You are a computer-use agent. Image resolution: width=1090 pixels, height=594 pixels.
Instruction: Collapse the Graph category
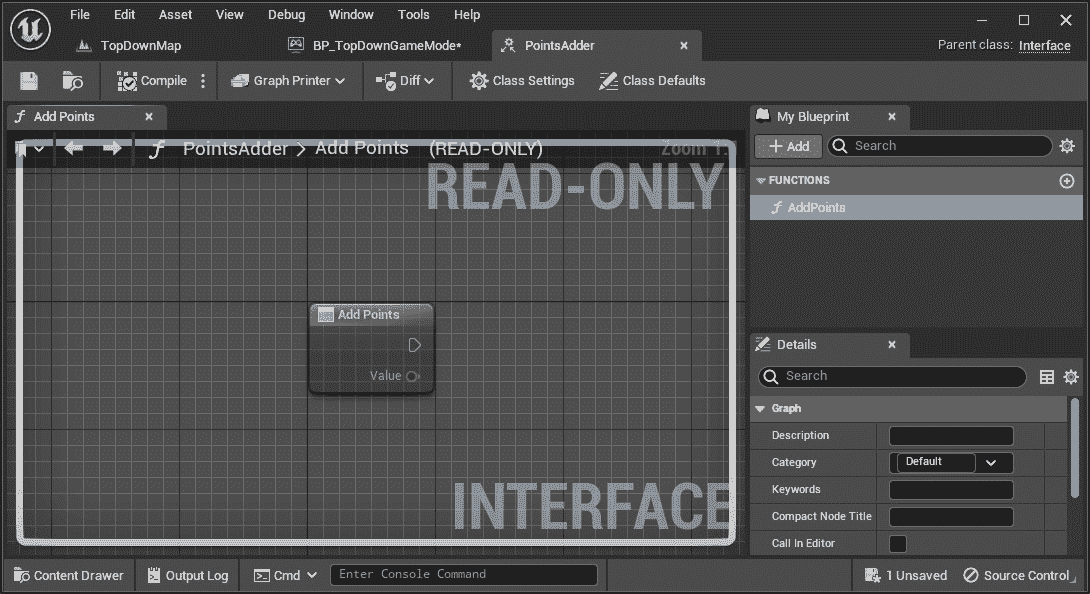point(760,408)
